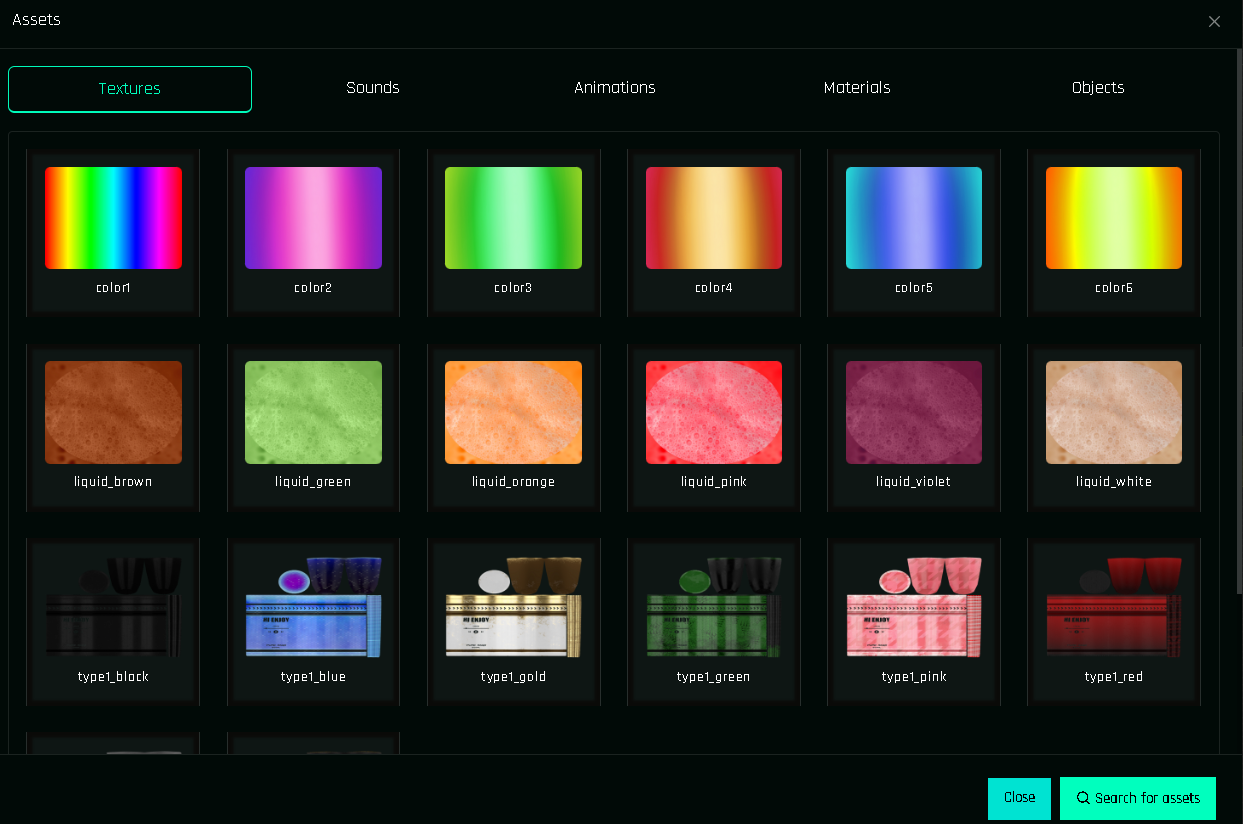Click the color4 label text

pos(714,288)
